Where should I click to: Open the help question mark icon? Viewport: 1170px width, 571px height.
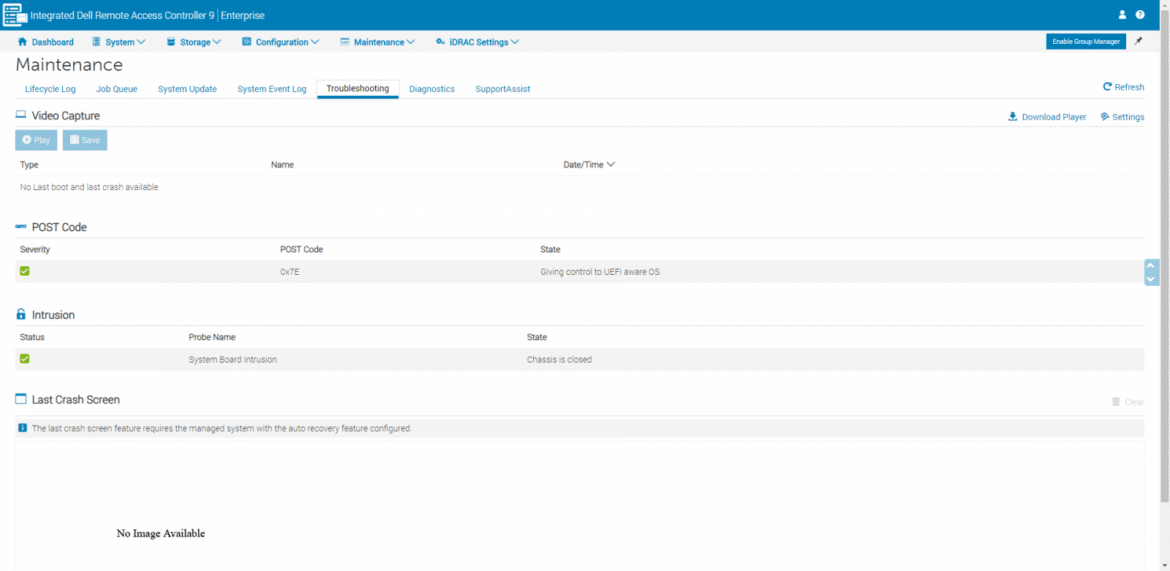(x=1140, y=15)
